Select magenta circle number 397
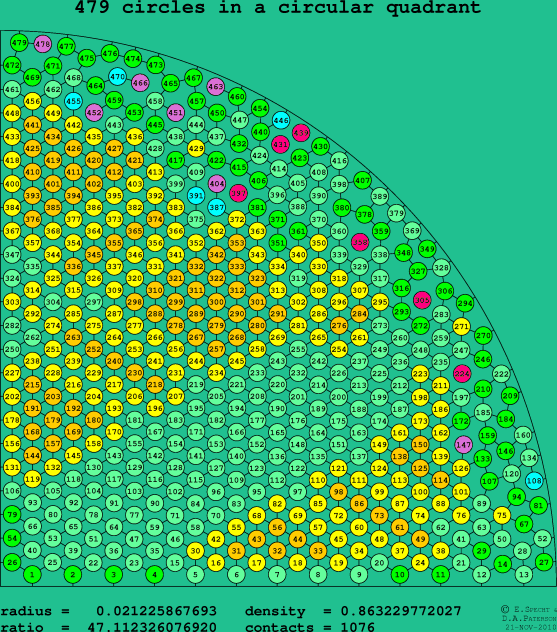The image size is (557, 632). (238, 193)
